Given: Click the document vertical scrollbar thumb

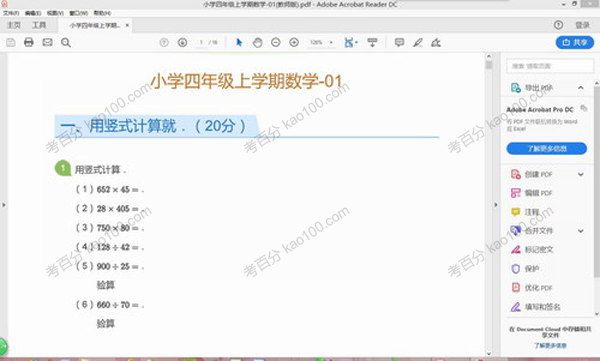Looking at the screenshot, I should click(x=489, y=65).
